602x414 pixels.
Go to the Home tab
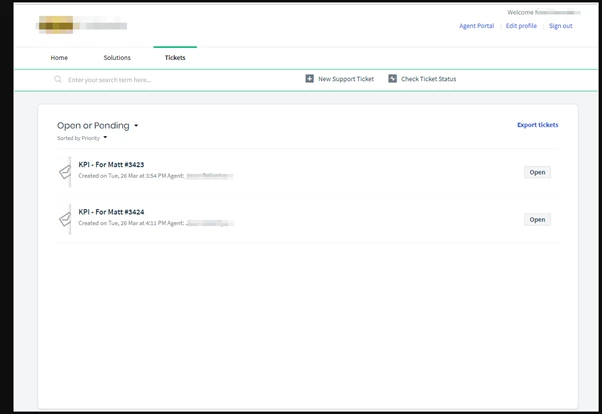pos(59,58)
